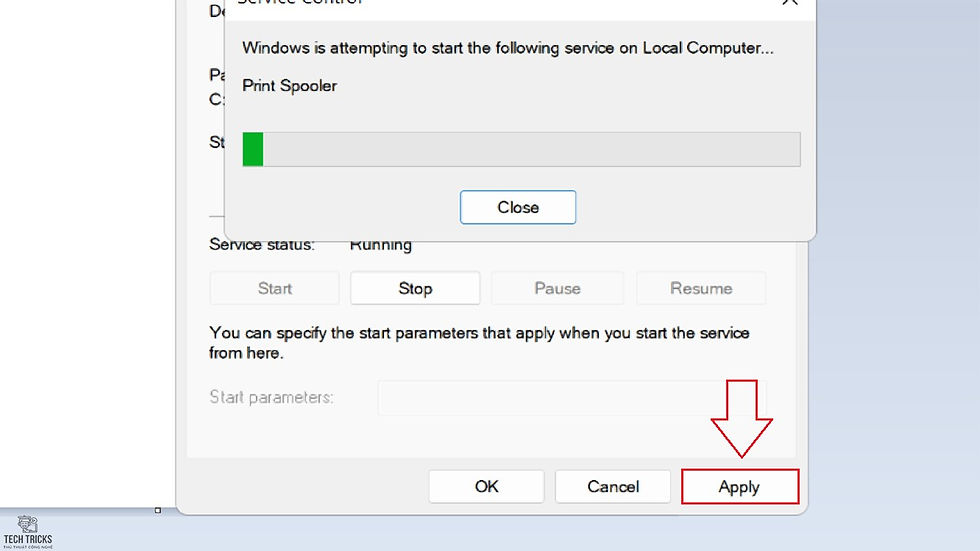Click the 'You can specify the start parameters' text

(479, 342)
